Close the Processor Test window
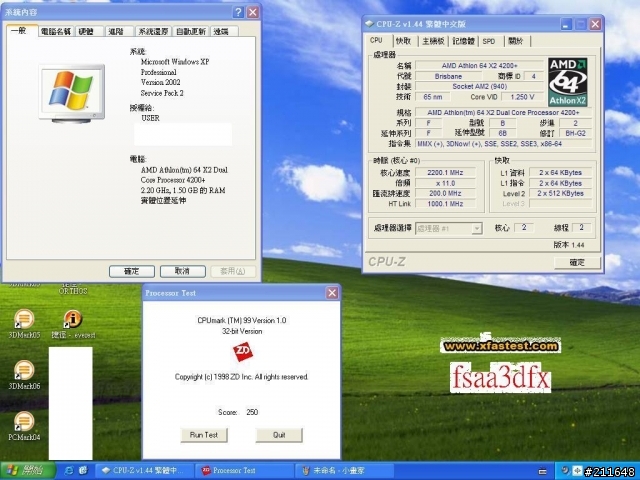640x480 pixels. (332, 293)
